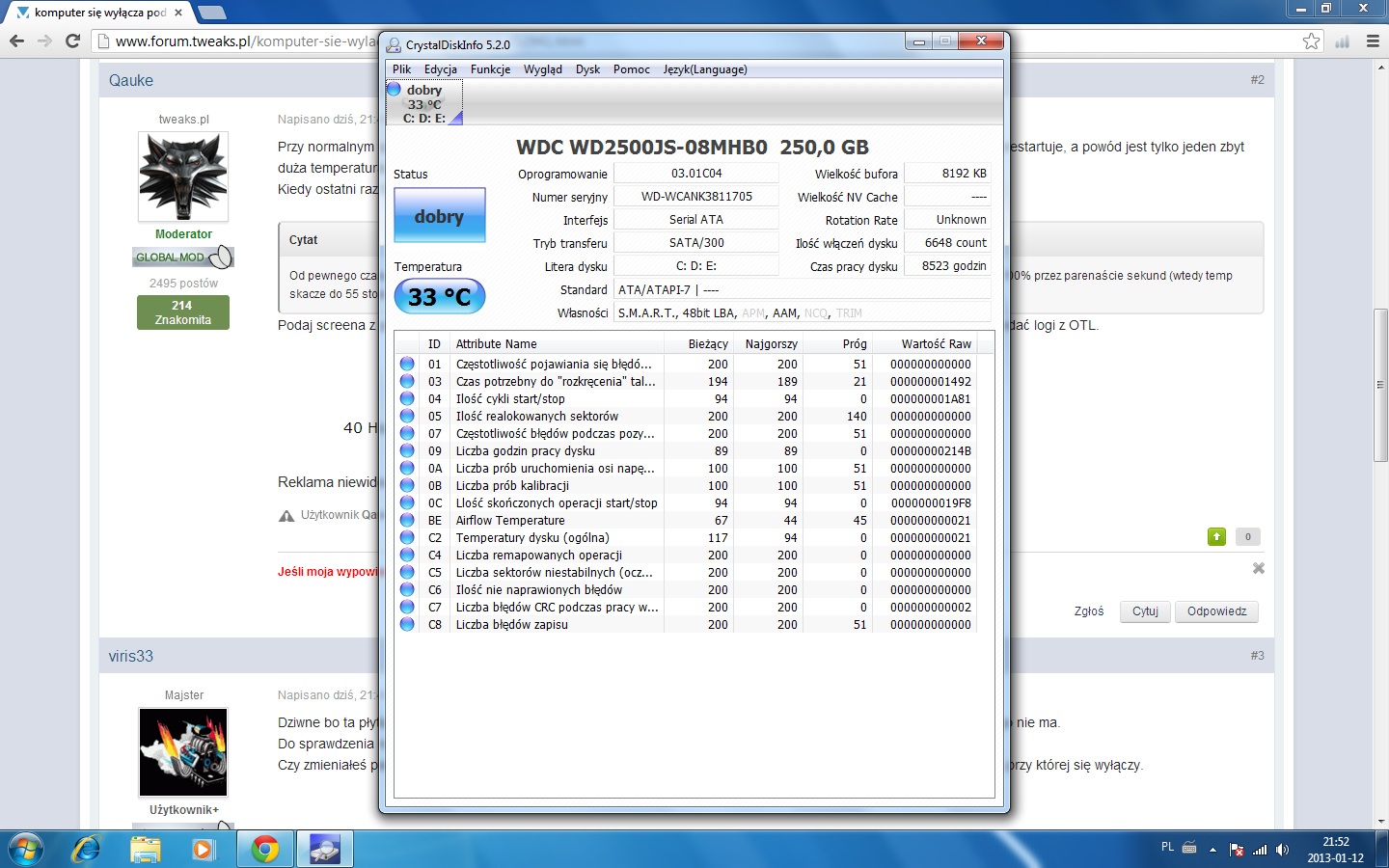Click the status orb for attribute C4
This screenshot has height=868, width=1389.
pyautogui.click(x=407, y=556)
